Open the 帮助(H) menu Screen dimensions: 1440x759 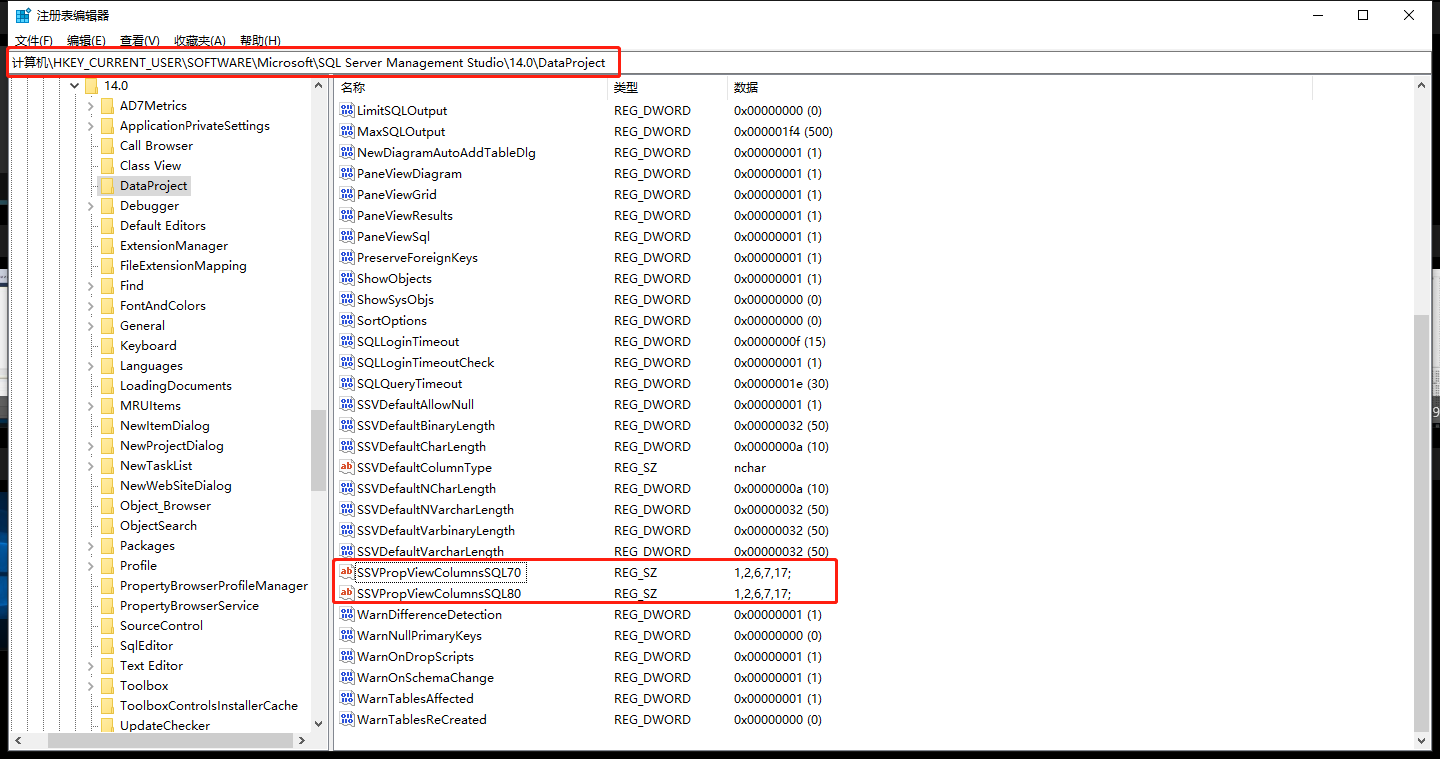click(x=260, y=41)
